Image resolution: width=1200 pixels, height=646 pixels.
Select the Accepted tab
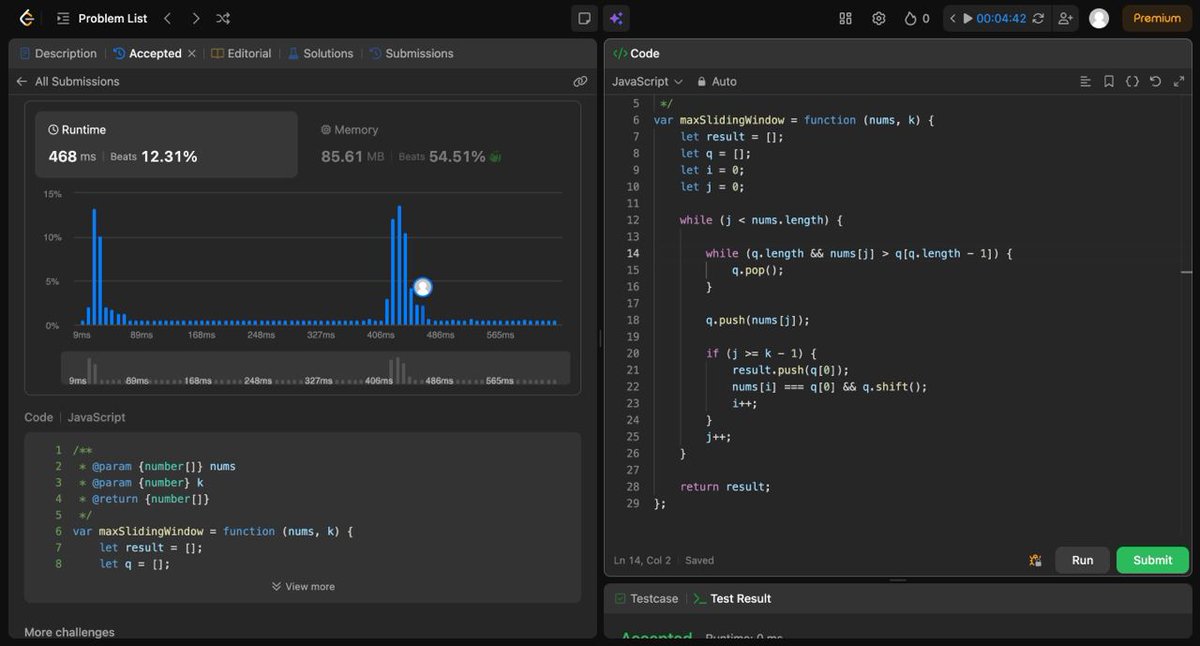(147, 53)
